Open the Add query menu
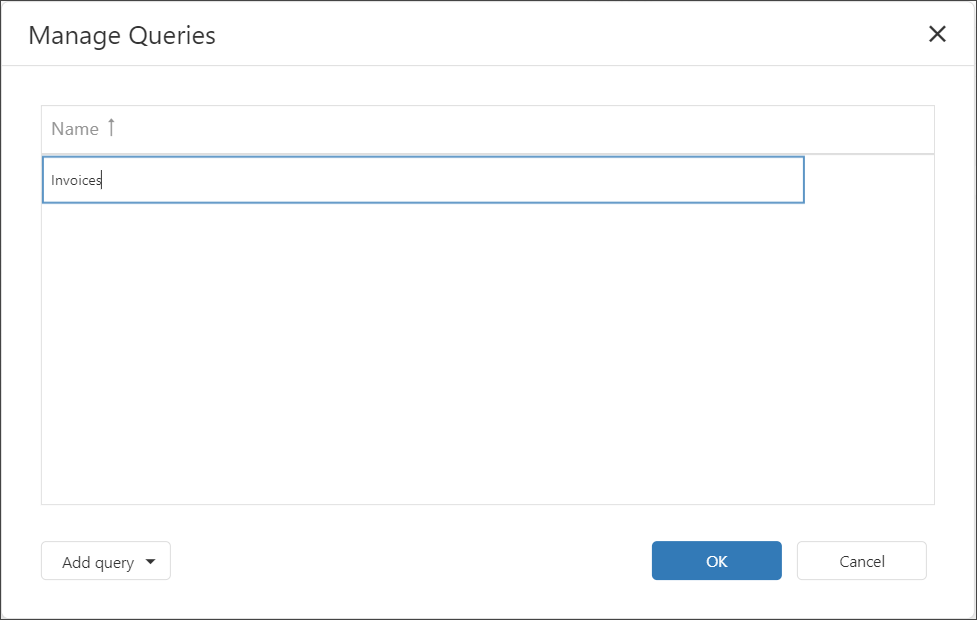The image size is (977, 620). click(x=106, y=562)
